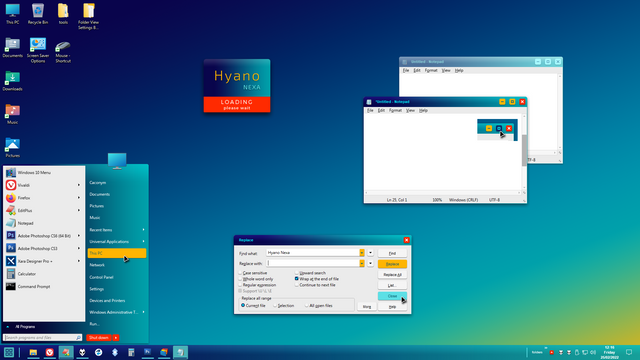Open All Programs in Start menu

click(x=25, y=327)
